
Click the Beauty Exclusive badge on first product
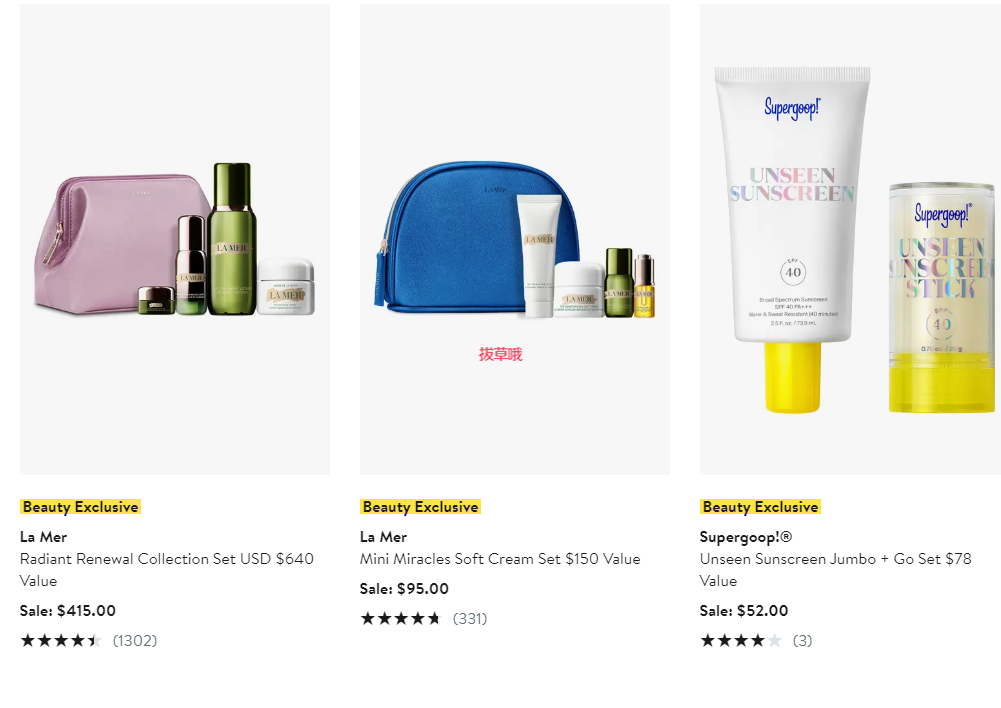pyautogui.click(x=80, y=507)
